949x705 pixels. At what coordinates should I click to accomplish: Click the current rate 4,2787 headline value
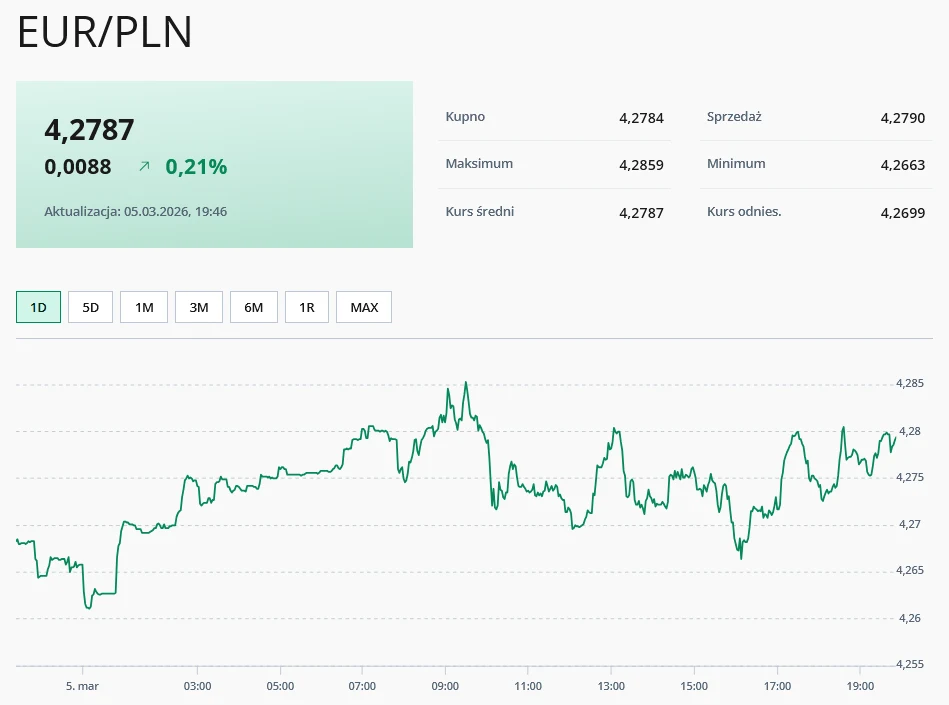tap(89, 130)
